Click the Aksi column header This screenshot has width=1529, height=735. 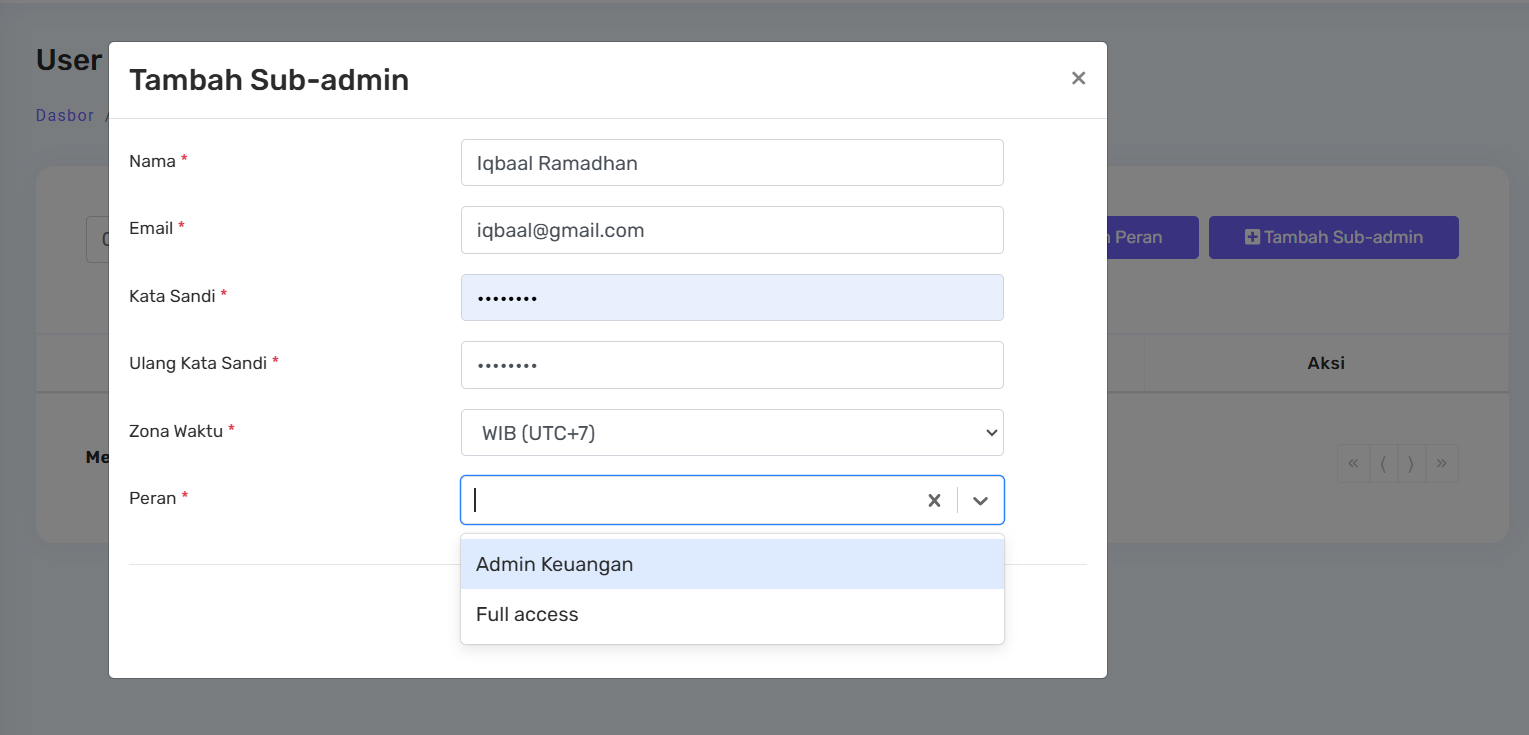point(1326,363)
